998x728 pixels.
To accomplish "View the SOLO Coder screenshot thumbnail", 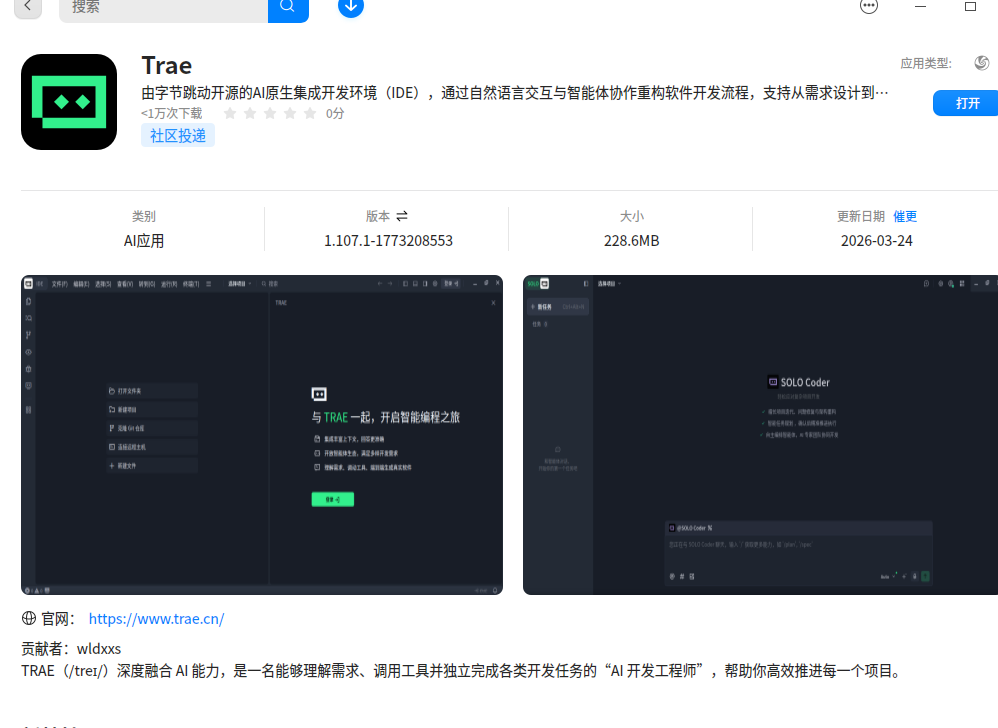I will point(761,435).
